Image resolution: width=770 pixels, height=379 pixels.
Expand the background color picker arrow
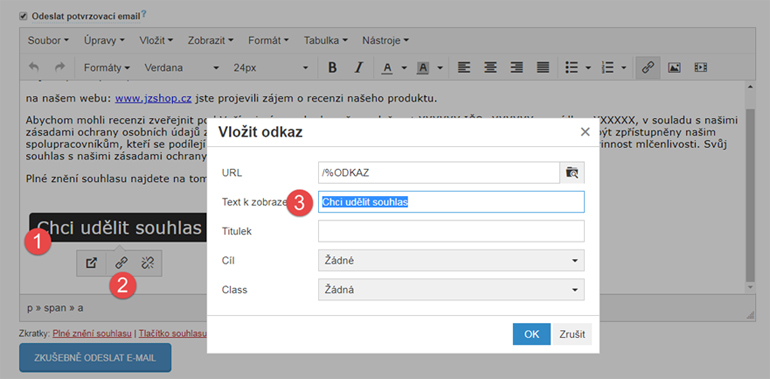(x=440, y=68)
